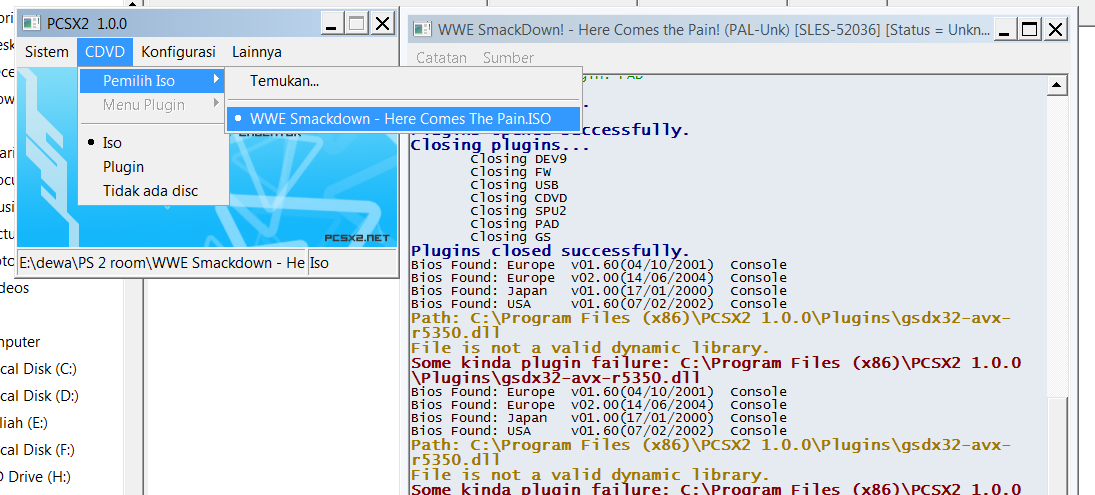Click the PCSX2 window title icon
Image resolution: width=1095 pixels, height=495 pixels.
pyautogui.click(x=30, y=23)
